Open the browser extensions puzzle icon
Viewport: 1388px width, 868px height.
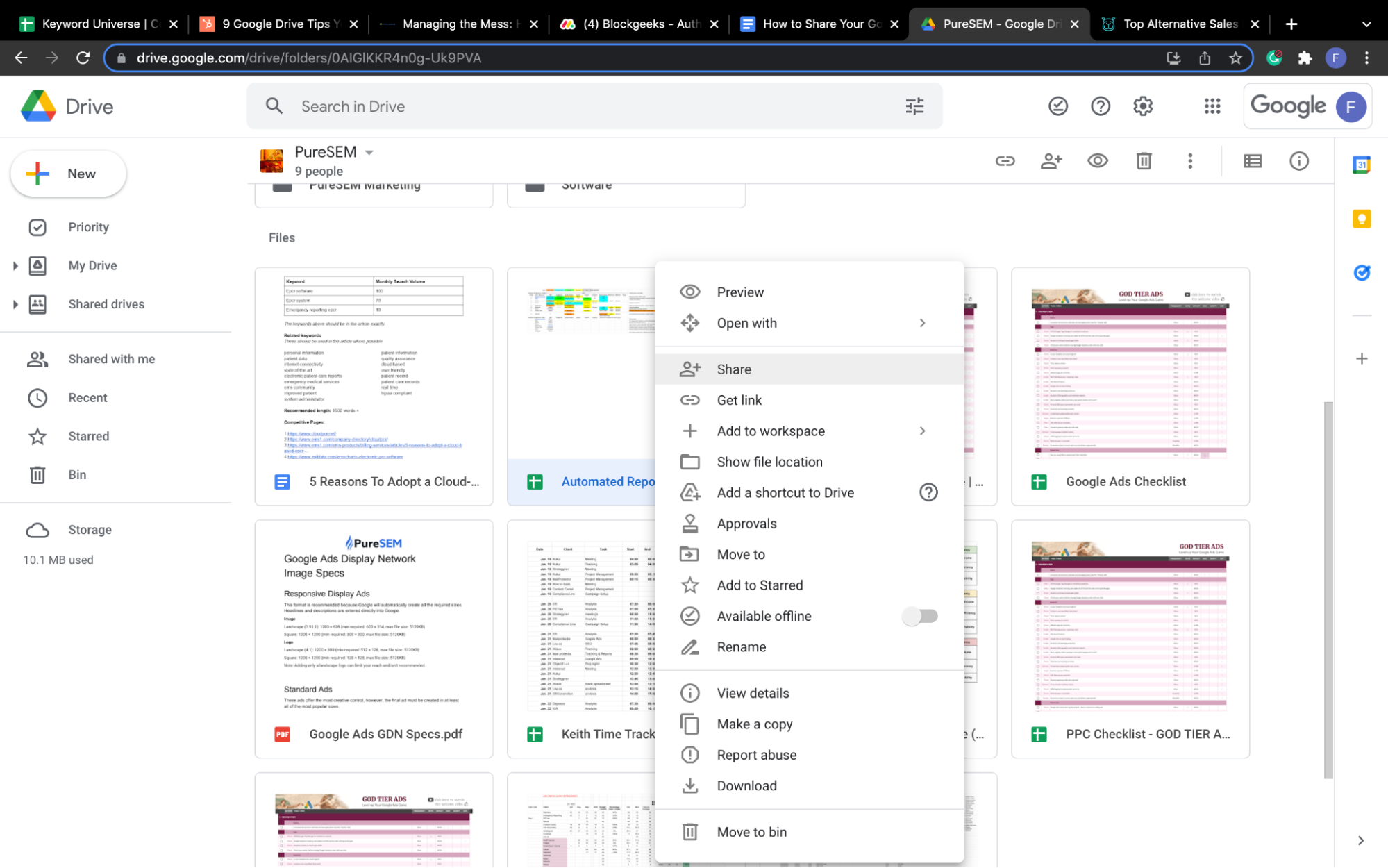1304,58
